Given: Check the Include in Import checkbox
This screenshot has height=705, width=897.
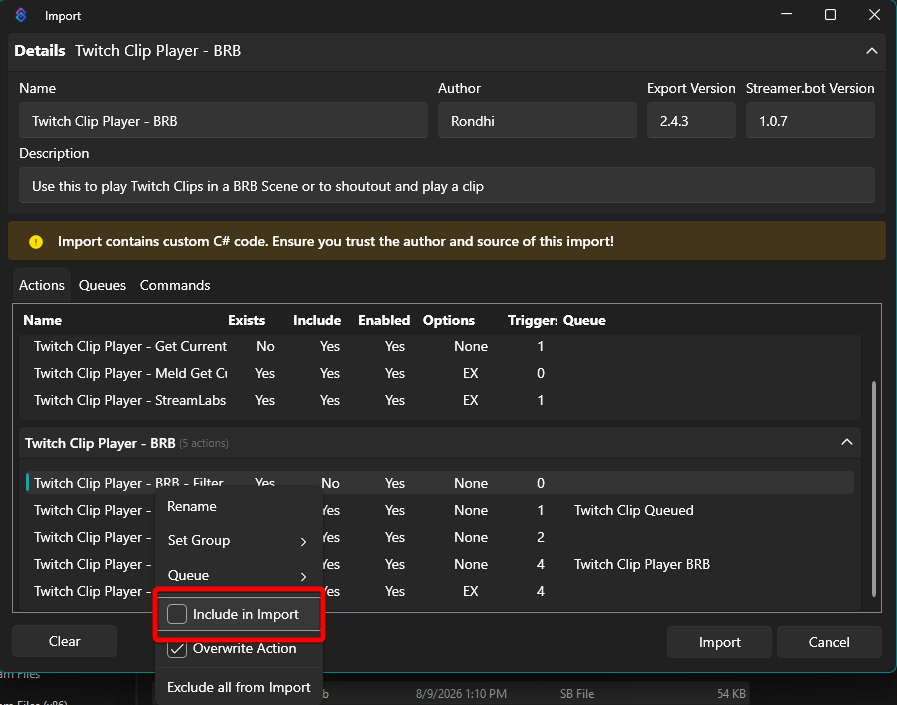Looking at the screenshot, I should click(177, 614).
